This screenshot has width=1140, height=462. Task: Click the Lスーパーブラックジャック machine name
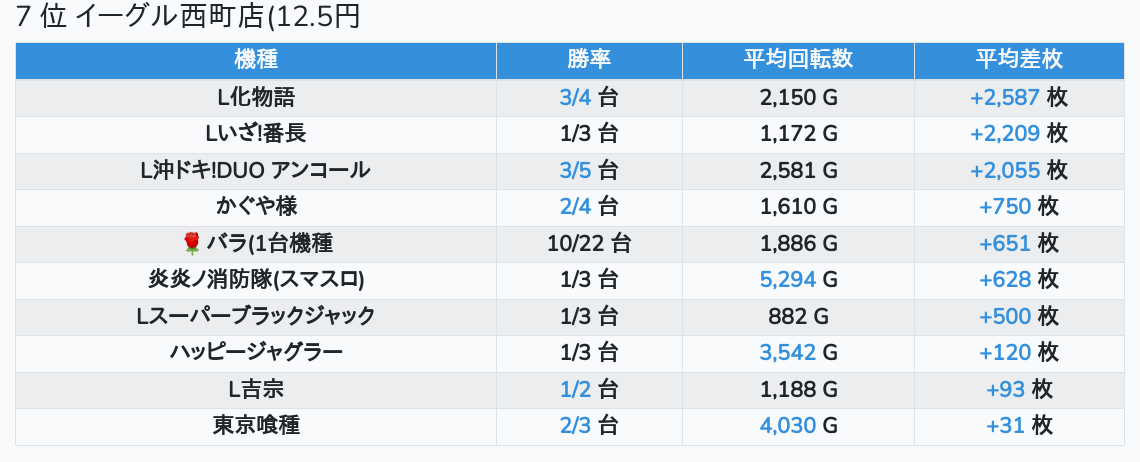(256, 316)
